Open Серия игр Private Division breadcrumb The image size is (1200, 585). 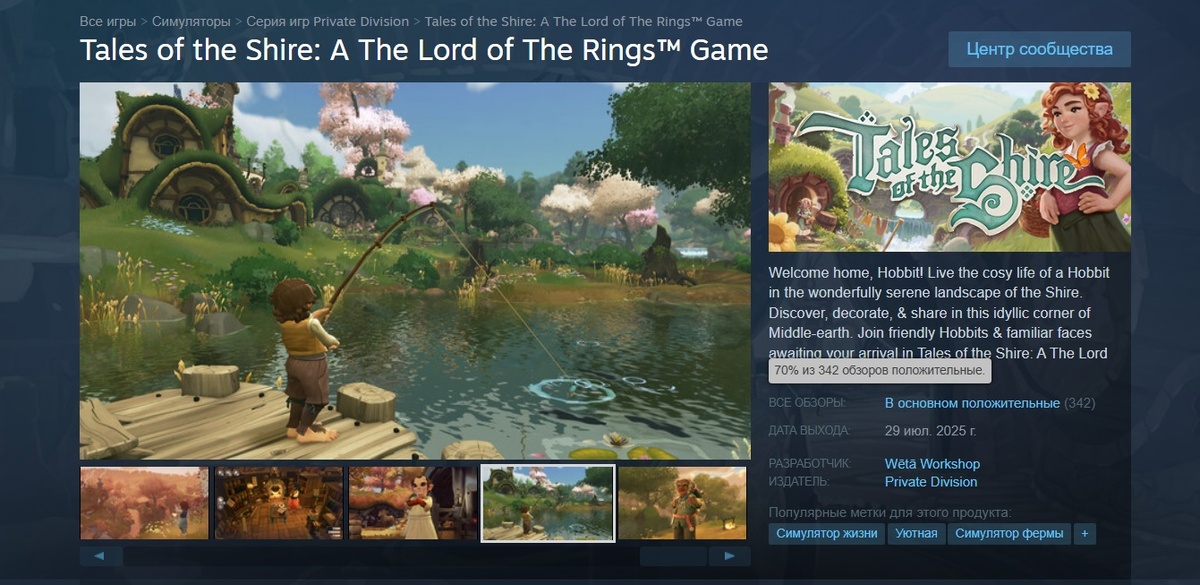click(328, 21)
